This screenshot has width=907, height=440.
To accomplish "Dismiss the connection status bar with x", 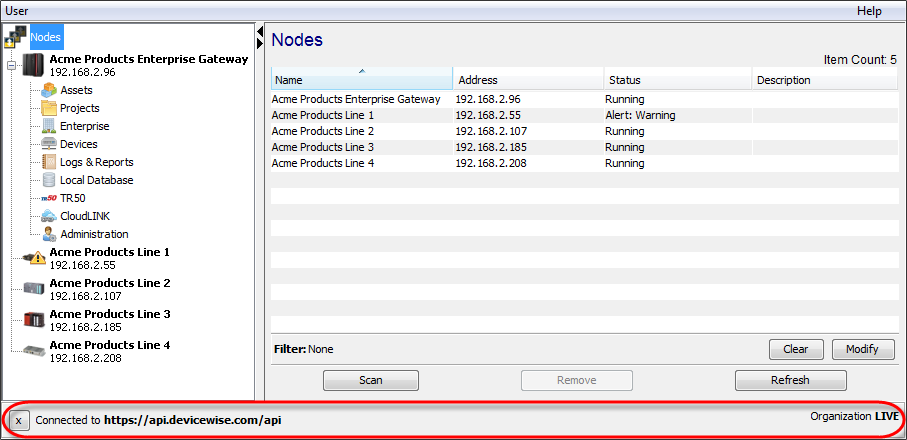I will coord(18,420).
